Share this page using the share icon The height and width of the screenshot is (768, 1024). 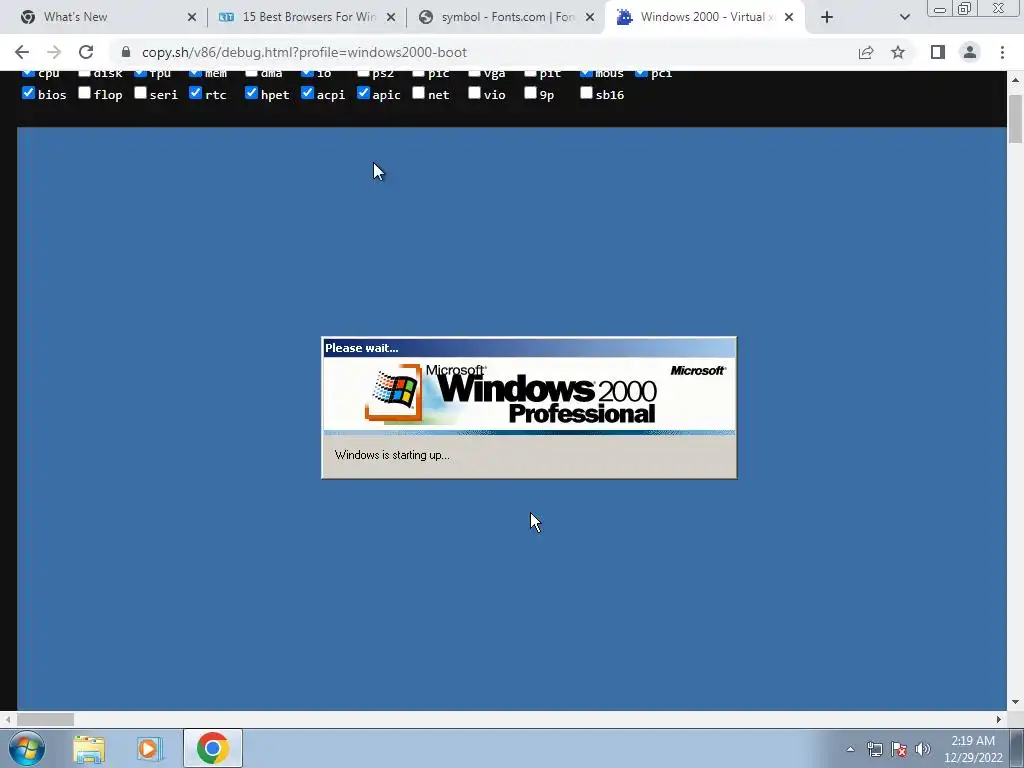[x=866, y=52]
